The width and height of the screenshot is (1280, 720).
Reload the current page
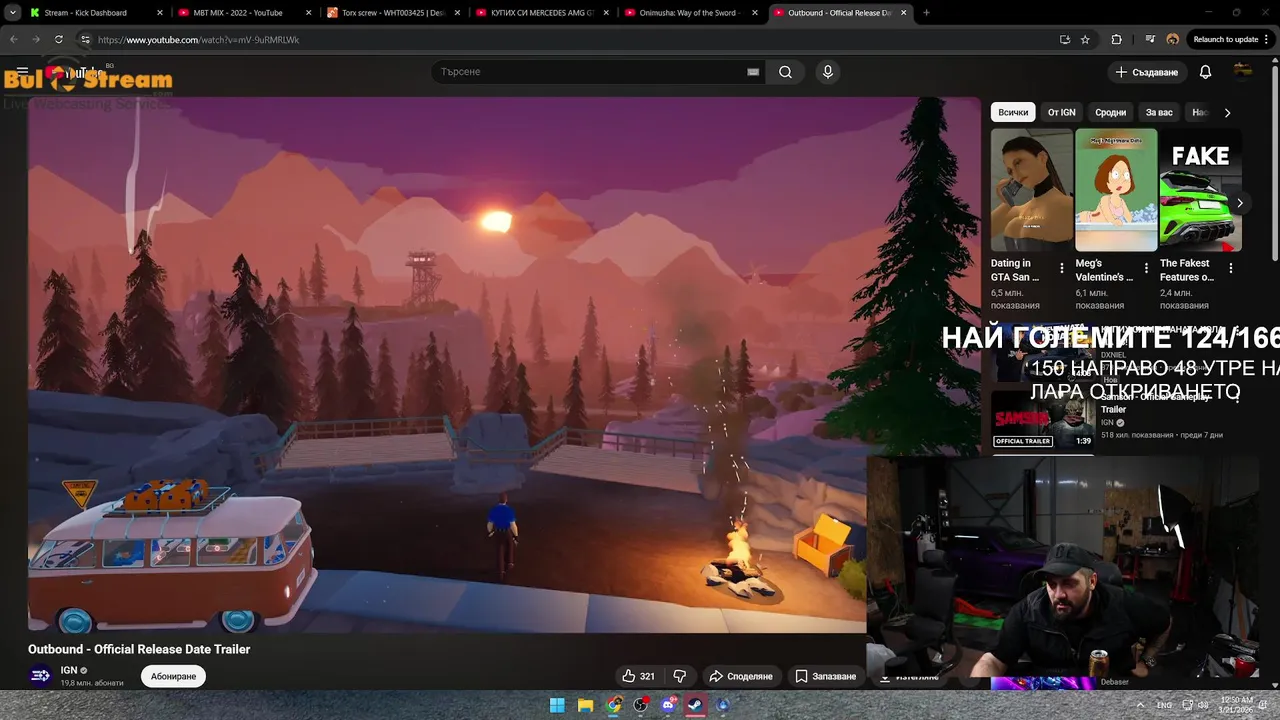click(x=59, y=39)
